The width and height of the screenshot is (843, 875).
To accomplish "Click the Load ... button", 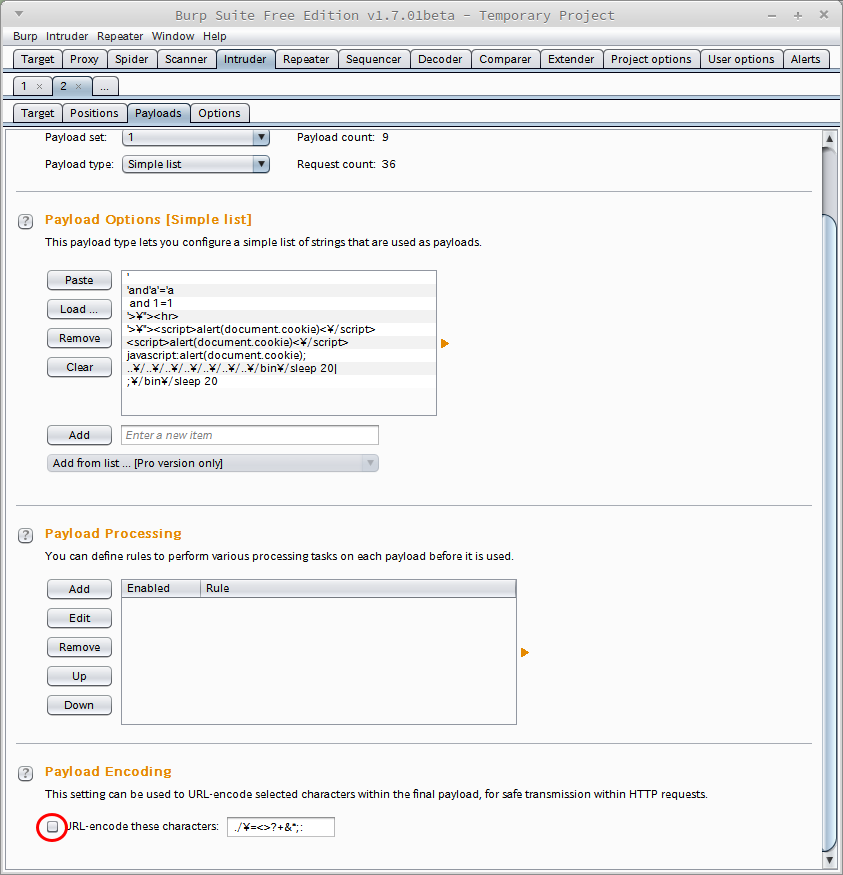I will [79, 309].
